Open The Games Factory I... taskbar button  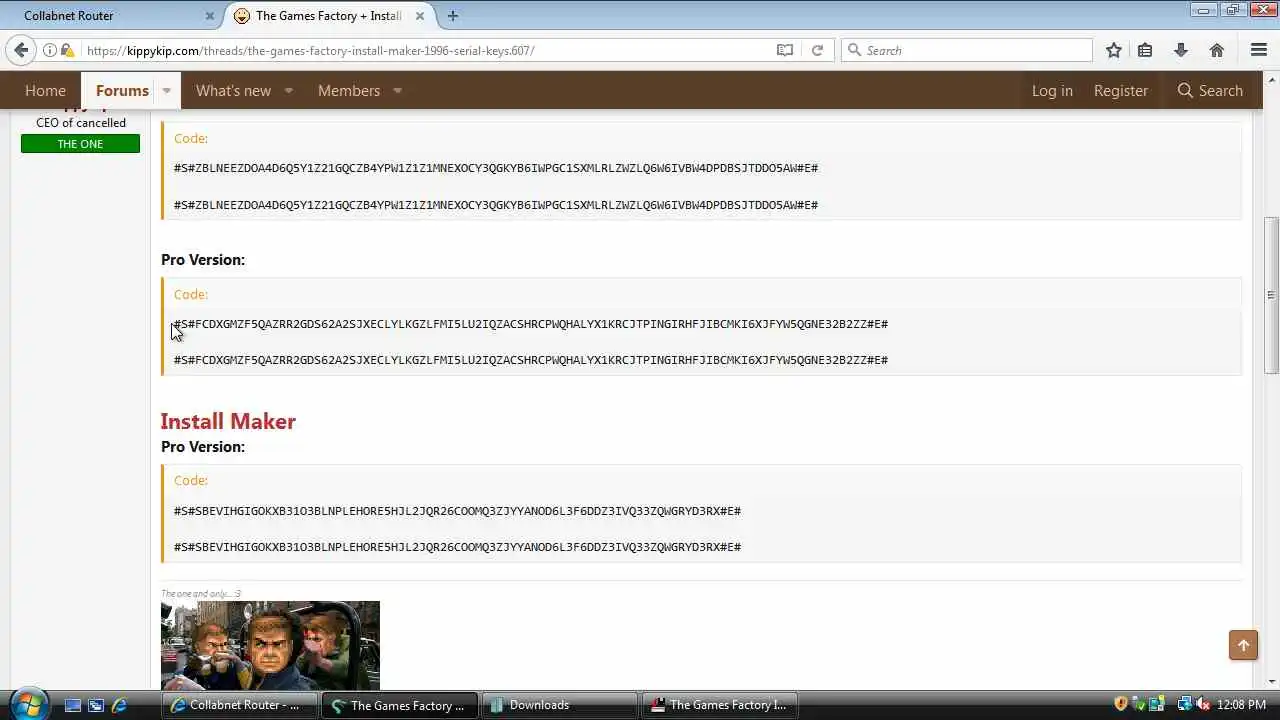pyautogui.click(x=719, y=705)
